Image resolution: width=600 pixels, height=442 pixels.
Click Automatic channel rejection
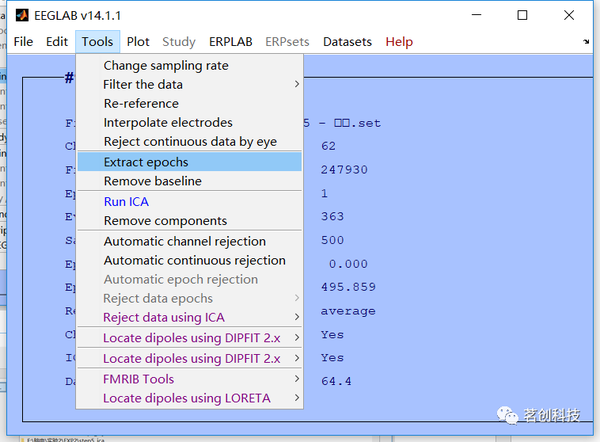point(185,241)
